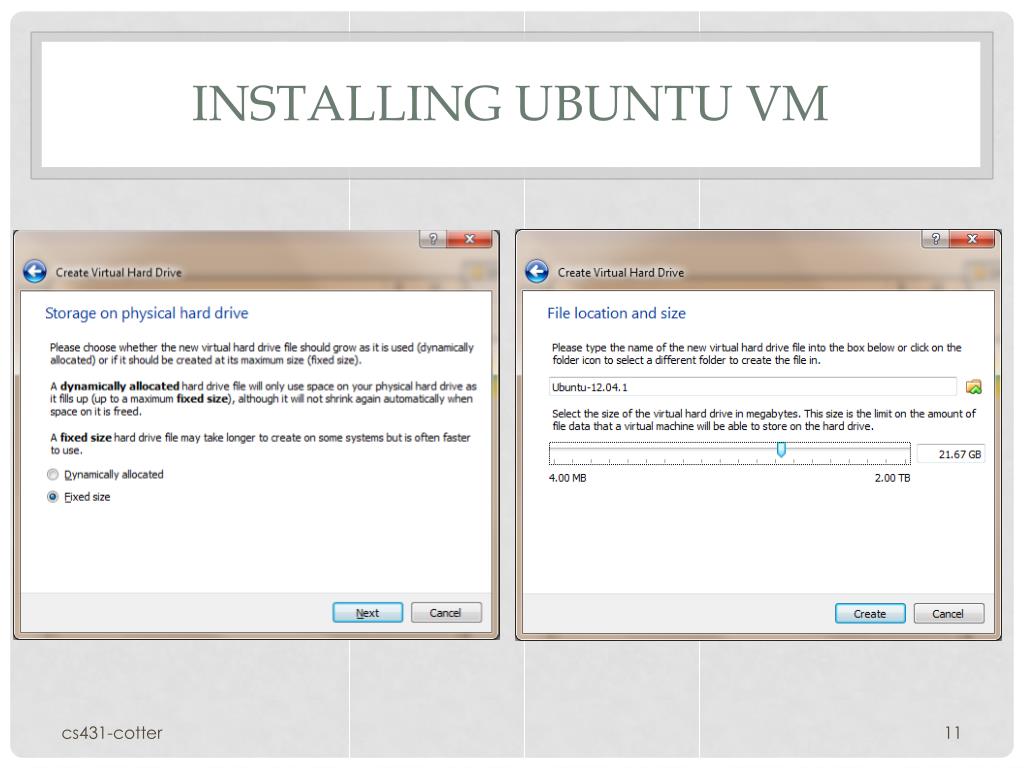
Task: Click the INSTALLING UBUNTU VM title
Action: click(510, 103)
